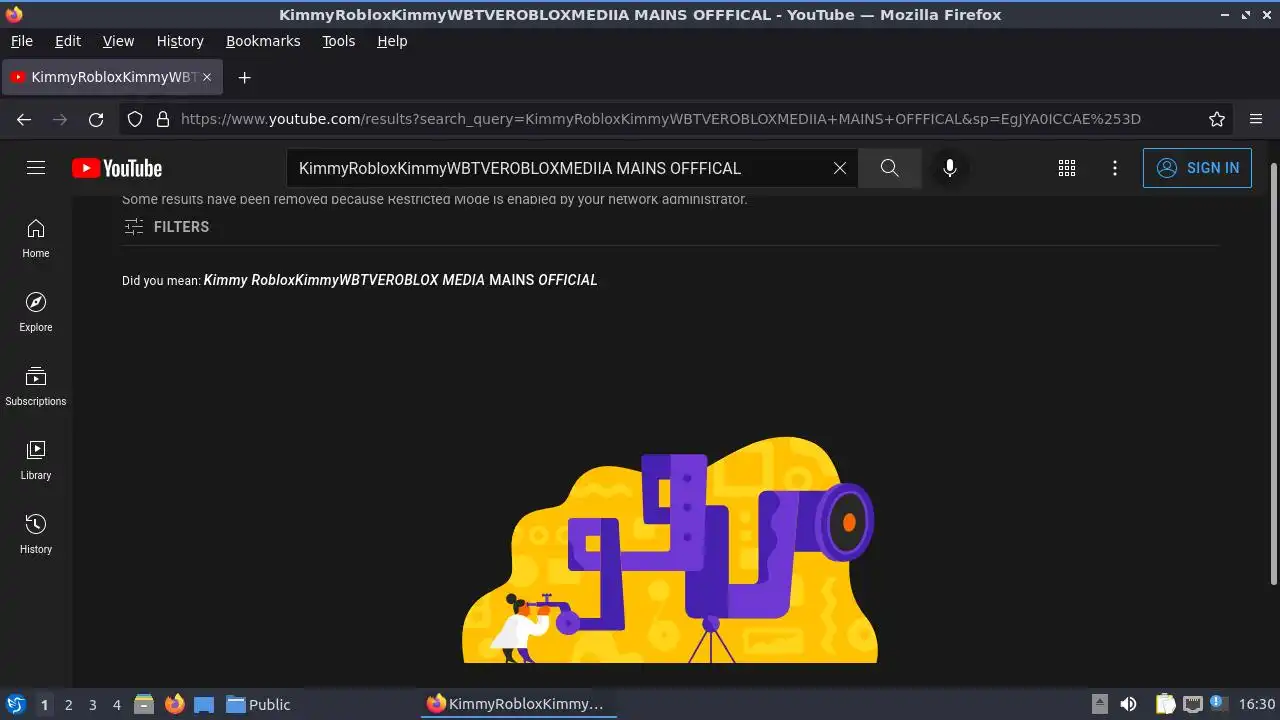This screenshot has width=1280, height=720.
Task: Open the Help menu
Action: click(392, 41)
